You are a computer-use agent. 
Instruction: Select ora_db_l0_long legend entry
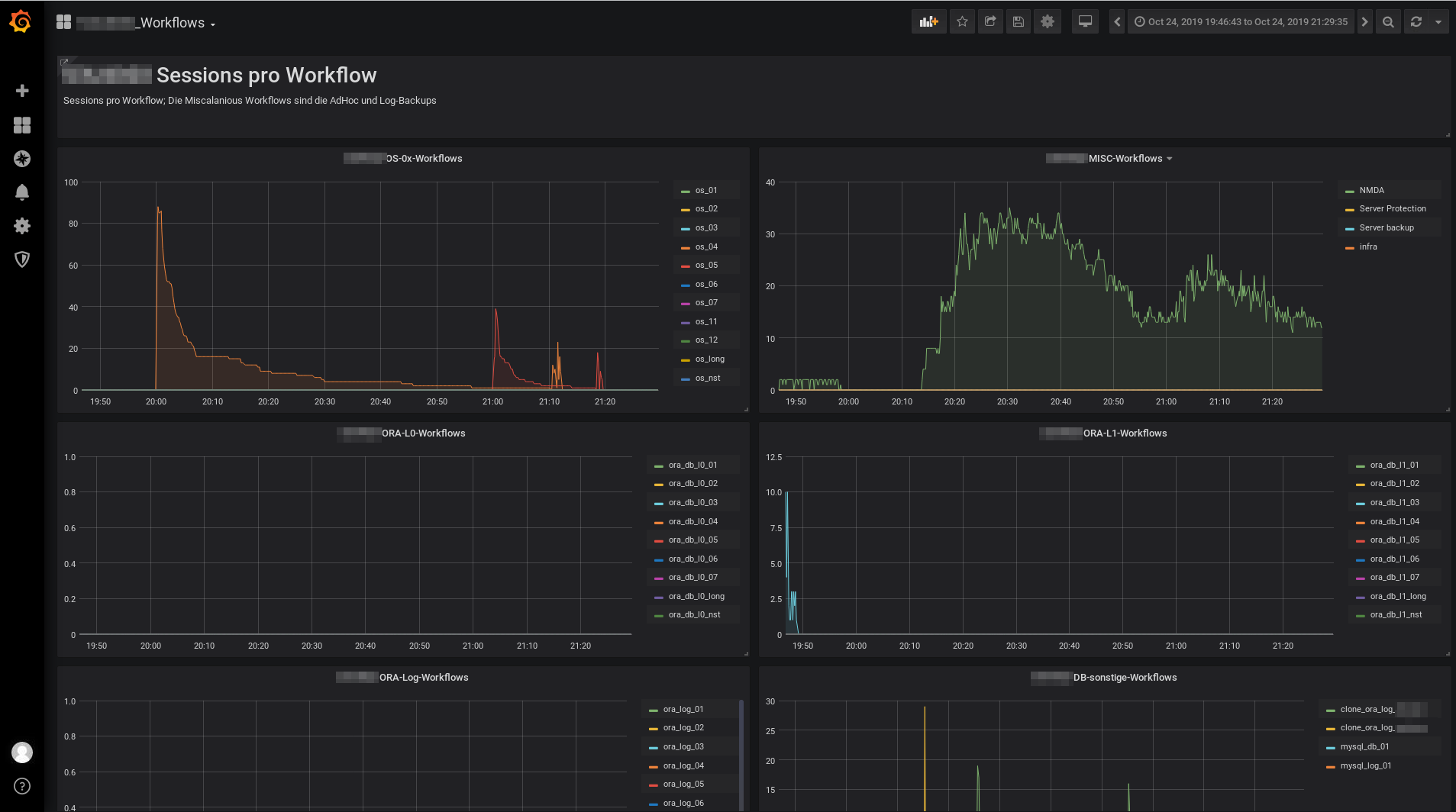(696, 596)
